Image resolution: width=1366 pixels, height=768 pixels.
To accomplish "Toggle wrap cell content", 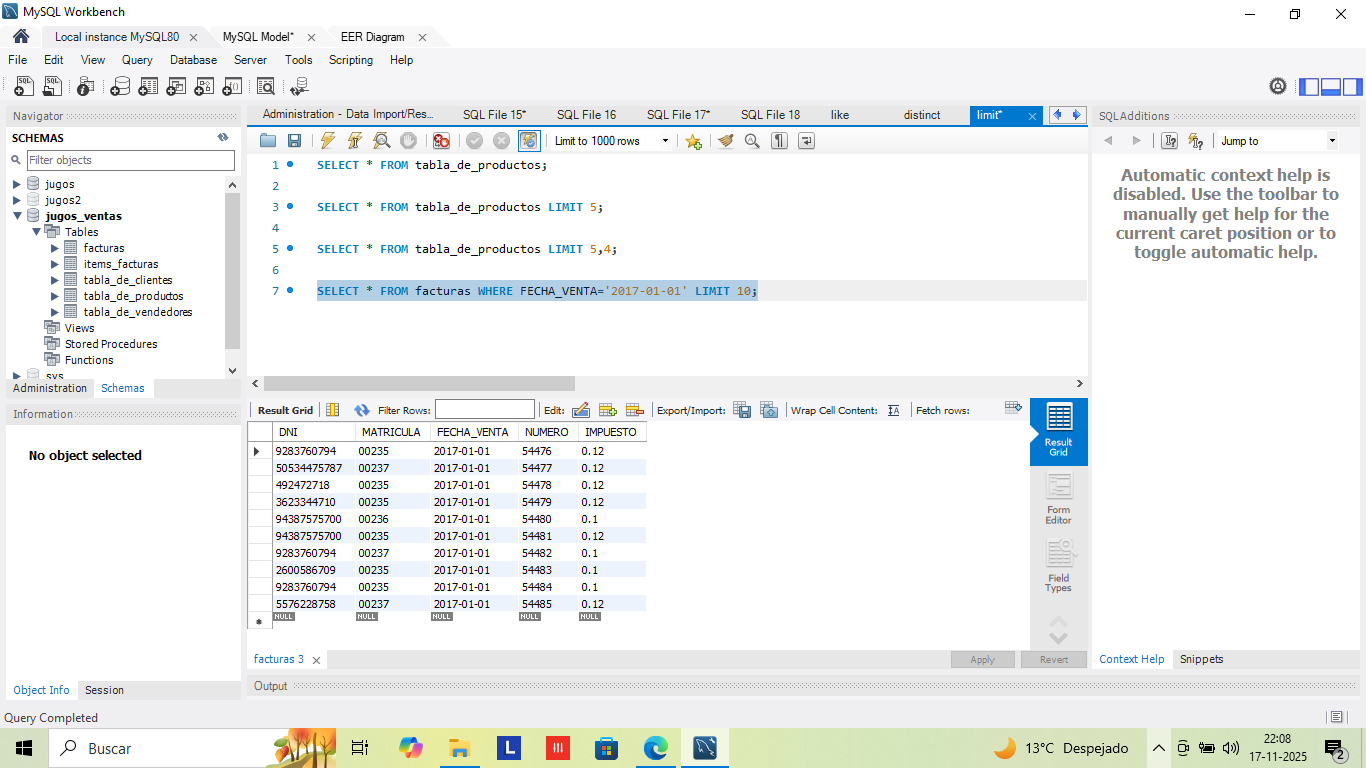I will (894, 410).
